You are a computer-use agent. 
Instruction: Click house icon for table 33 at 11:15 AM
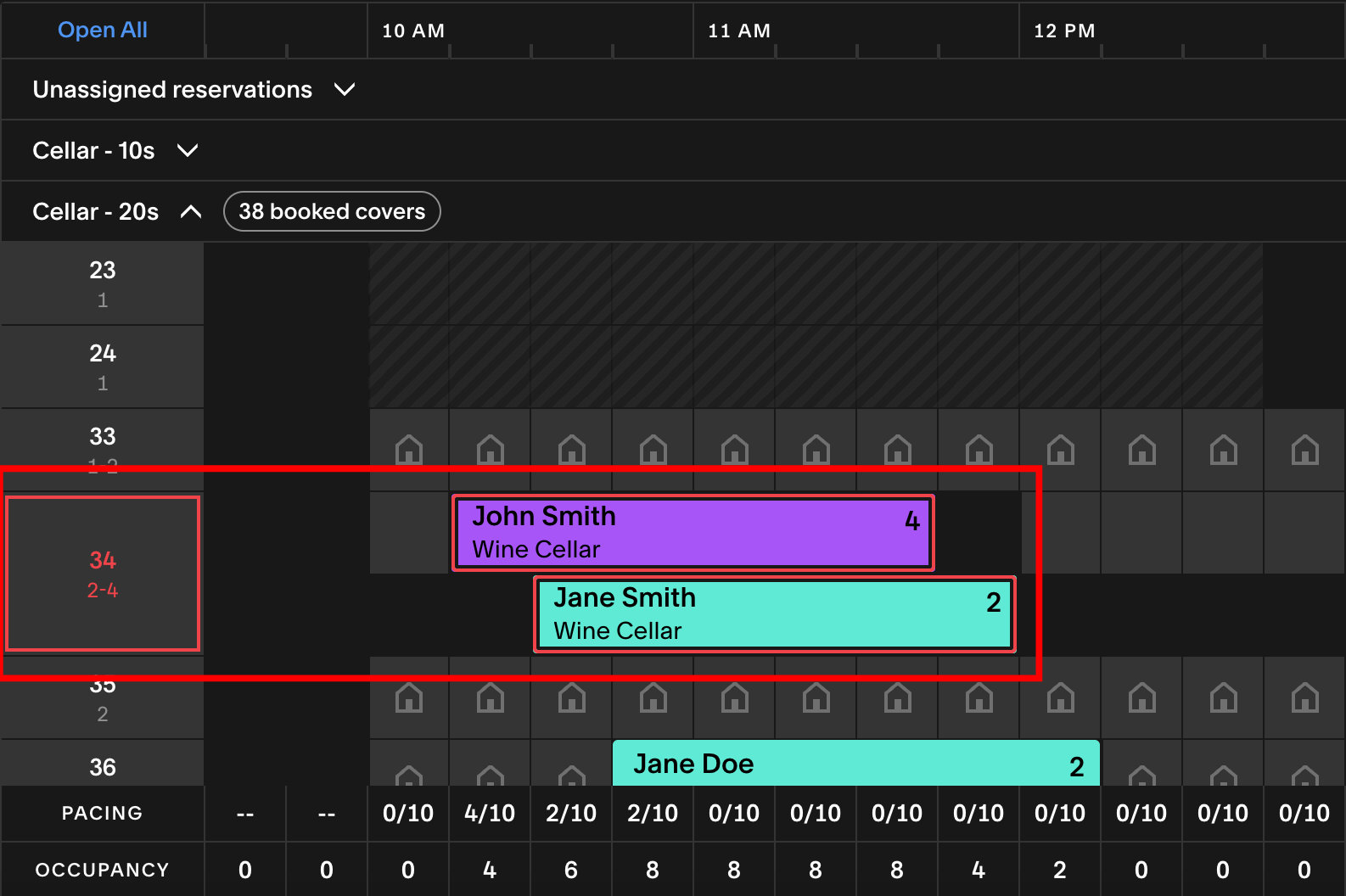[816, 450]
